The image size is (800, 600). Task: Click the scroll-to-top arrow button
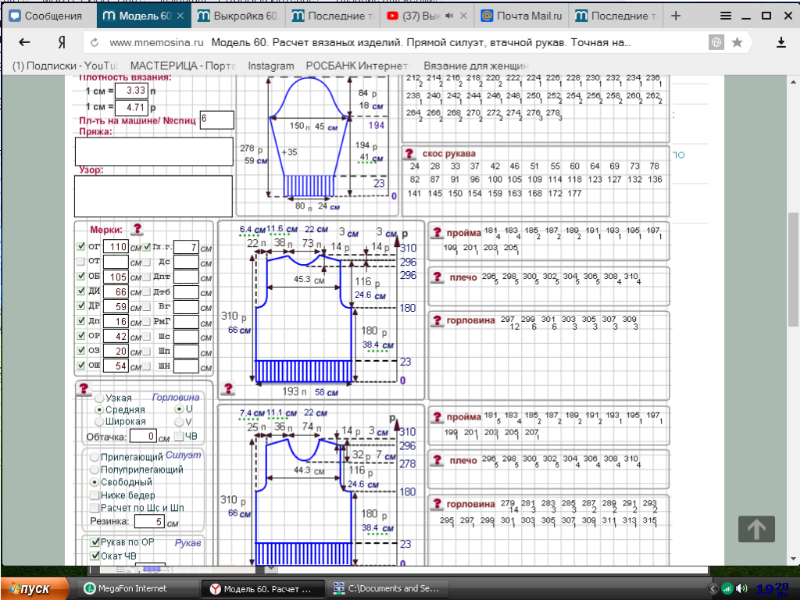[x=756, y=530]
